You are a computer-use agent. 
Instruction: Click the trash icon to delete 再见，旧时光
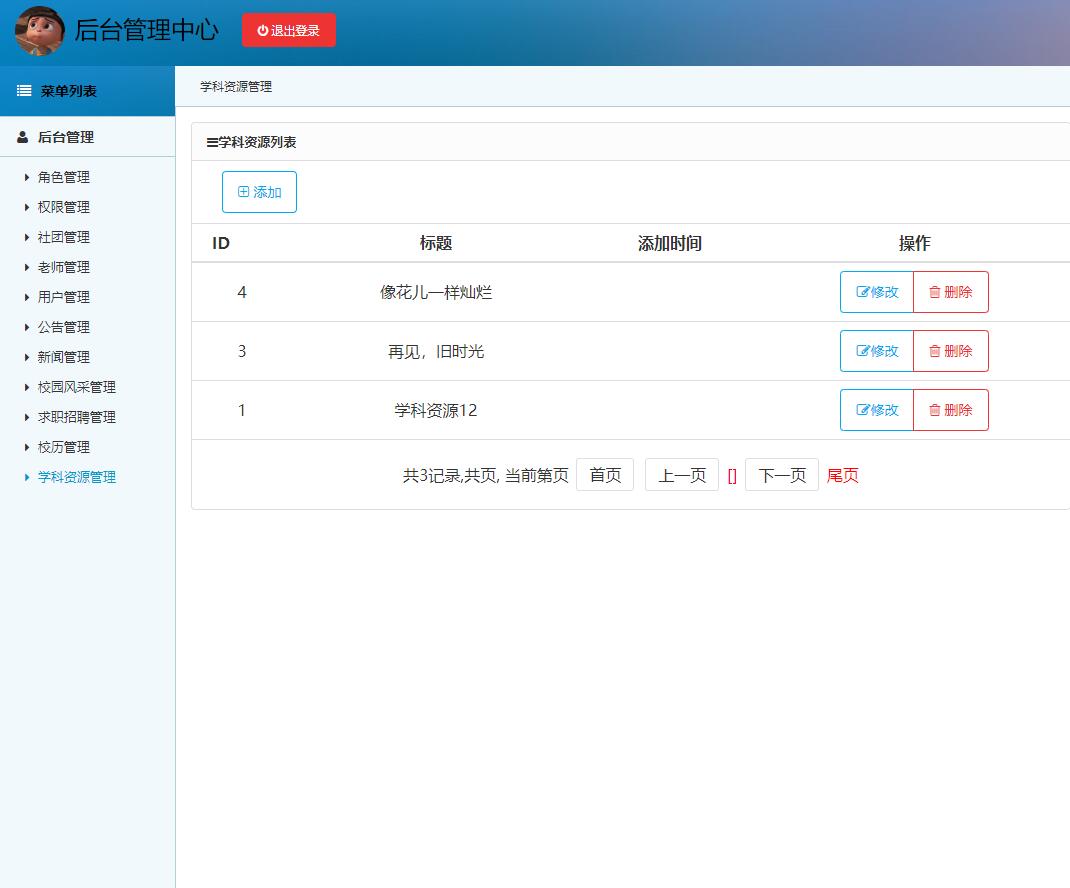click(934, 351)
